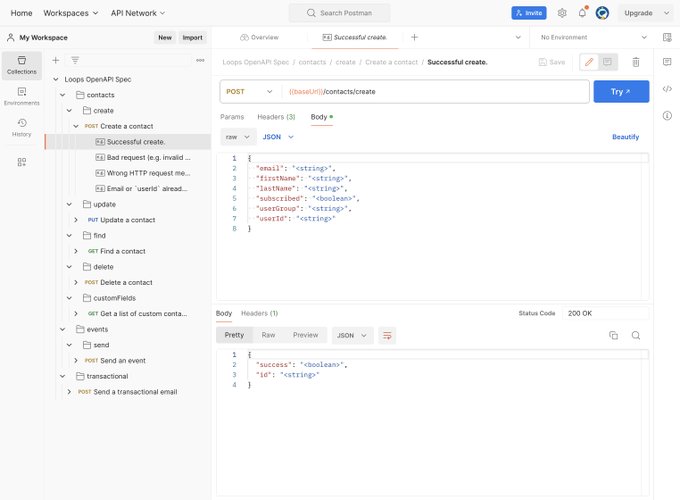
Task: Click the Invite button
Action: pos(529,13)
